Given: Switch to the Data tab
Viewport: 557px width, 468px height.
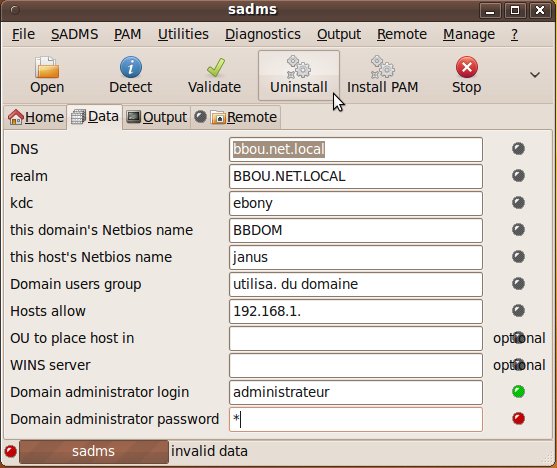Looking at the screenshot, I should (x=95, y=117).
